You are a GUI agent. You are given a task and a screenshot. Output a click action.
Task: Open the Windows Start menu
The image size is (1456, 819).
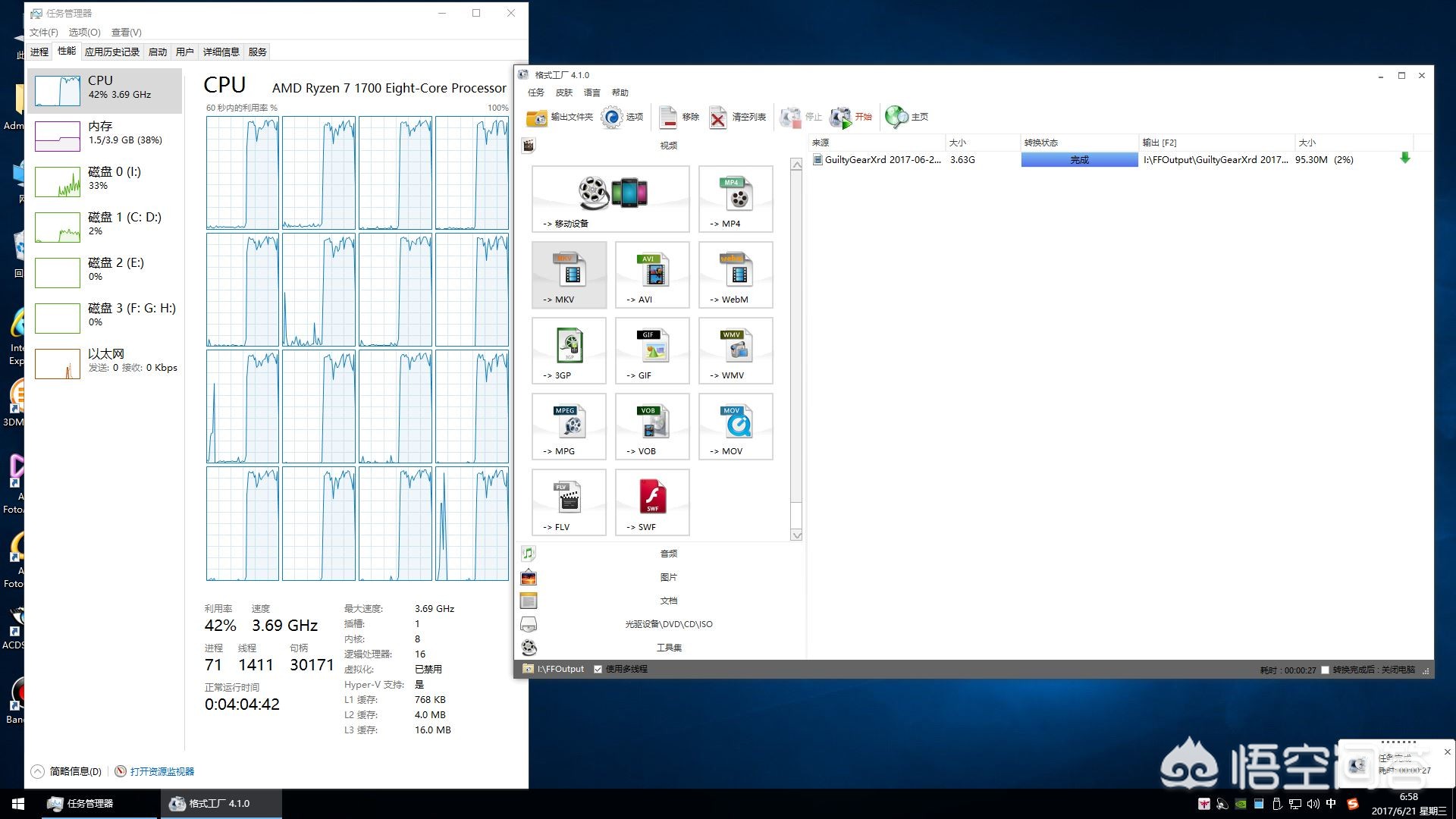pyautogui.click(x=18, y=804)
